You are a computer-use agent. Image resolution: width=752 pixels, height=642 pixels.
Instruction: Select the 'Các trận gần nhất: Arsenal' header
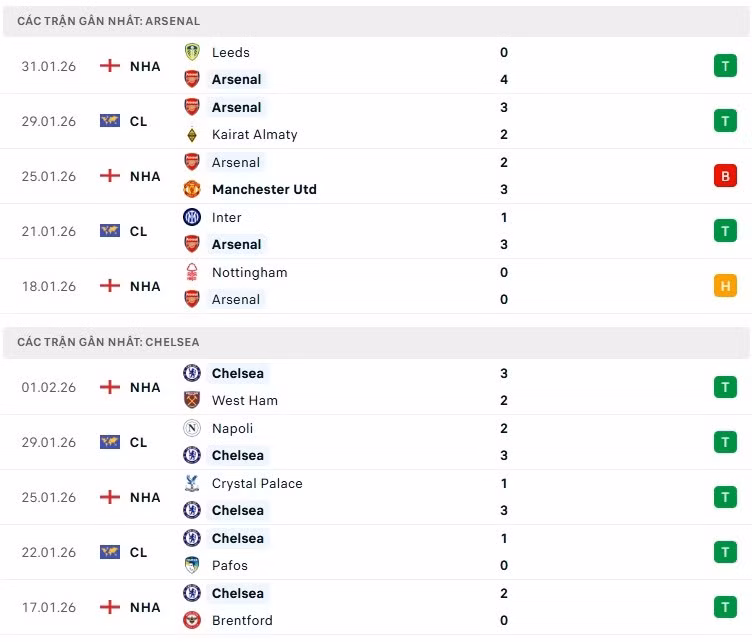(109, 21)
